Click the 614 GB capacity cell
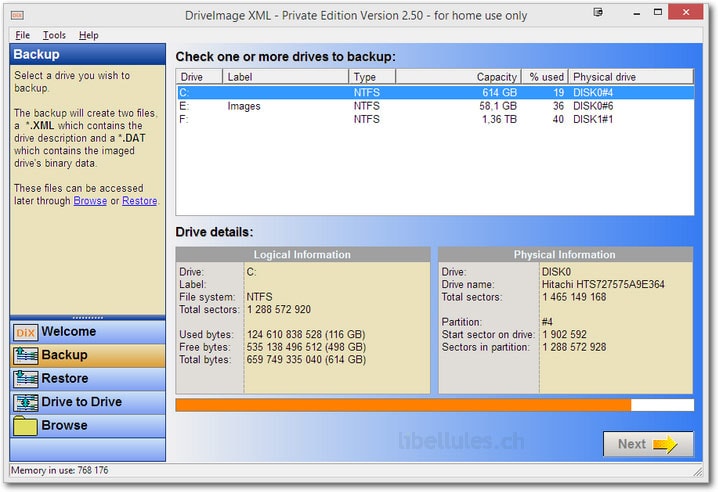 500,93
